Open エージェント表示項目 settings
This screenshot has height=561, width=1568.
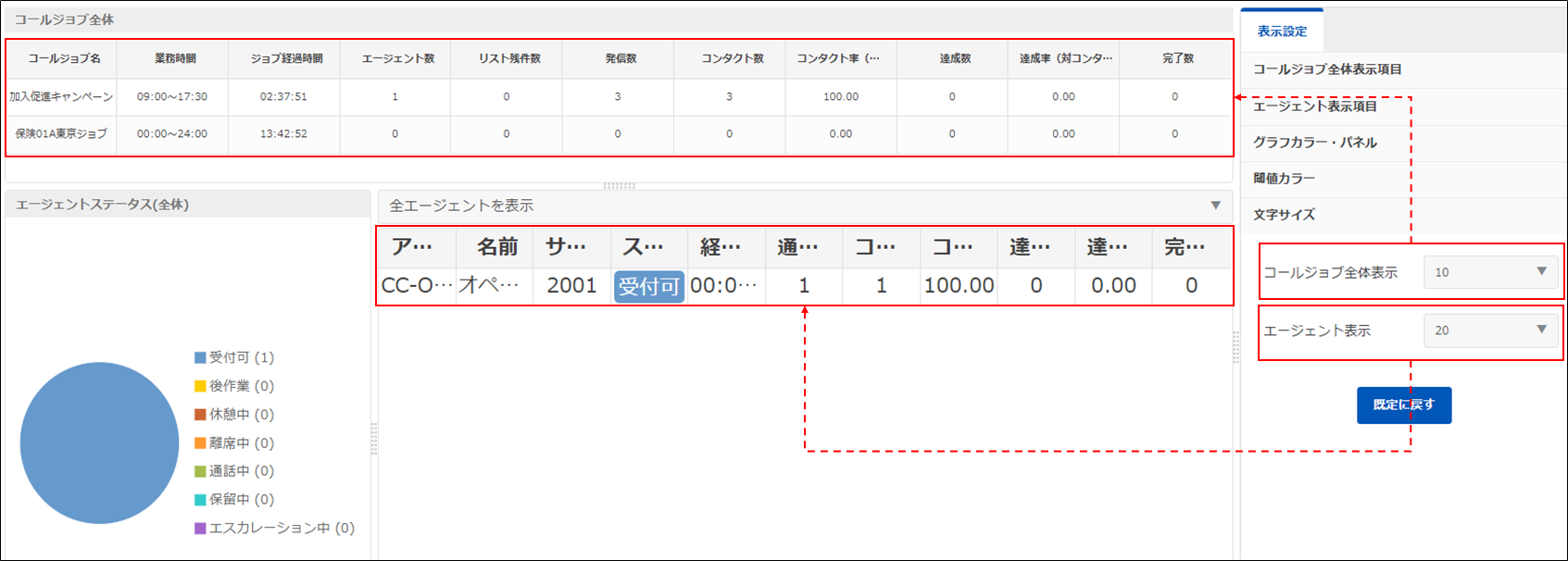[x=1314, y=106]
